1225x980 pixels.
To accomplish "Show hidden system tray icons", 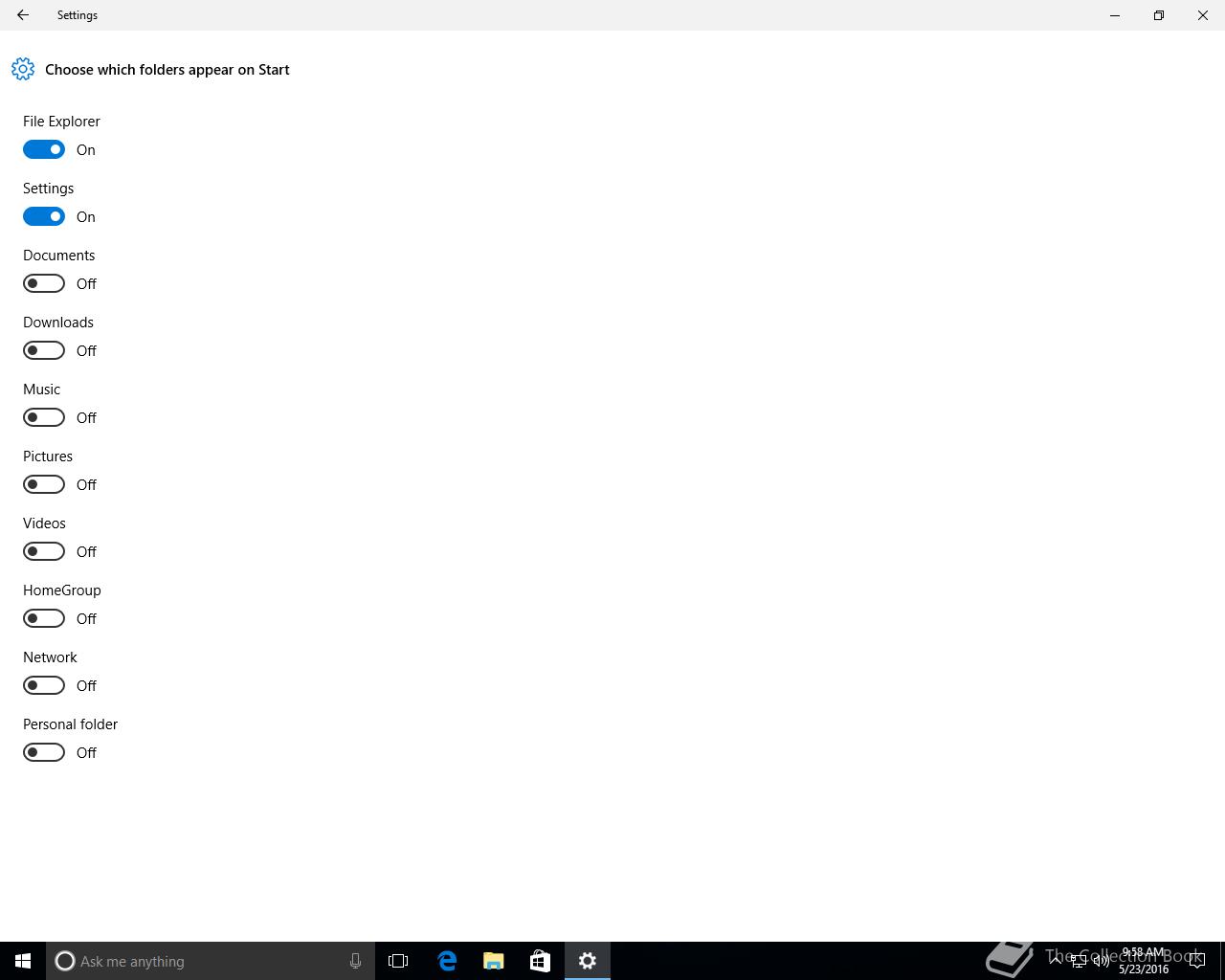I will coord(1056,961).
